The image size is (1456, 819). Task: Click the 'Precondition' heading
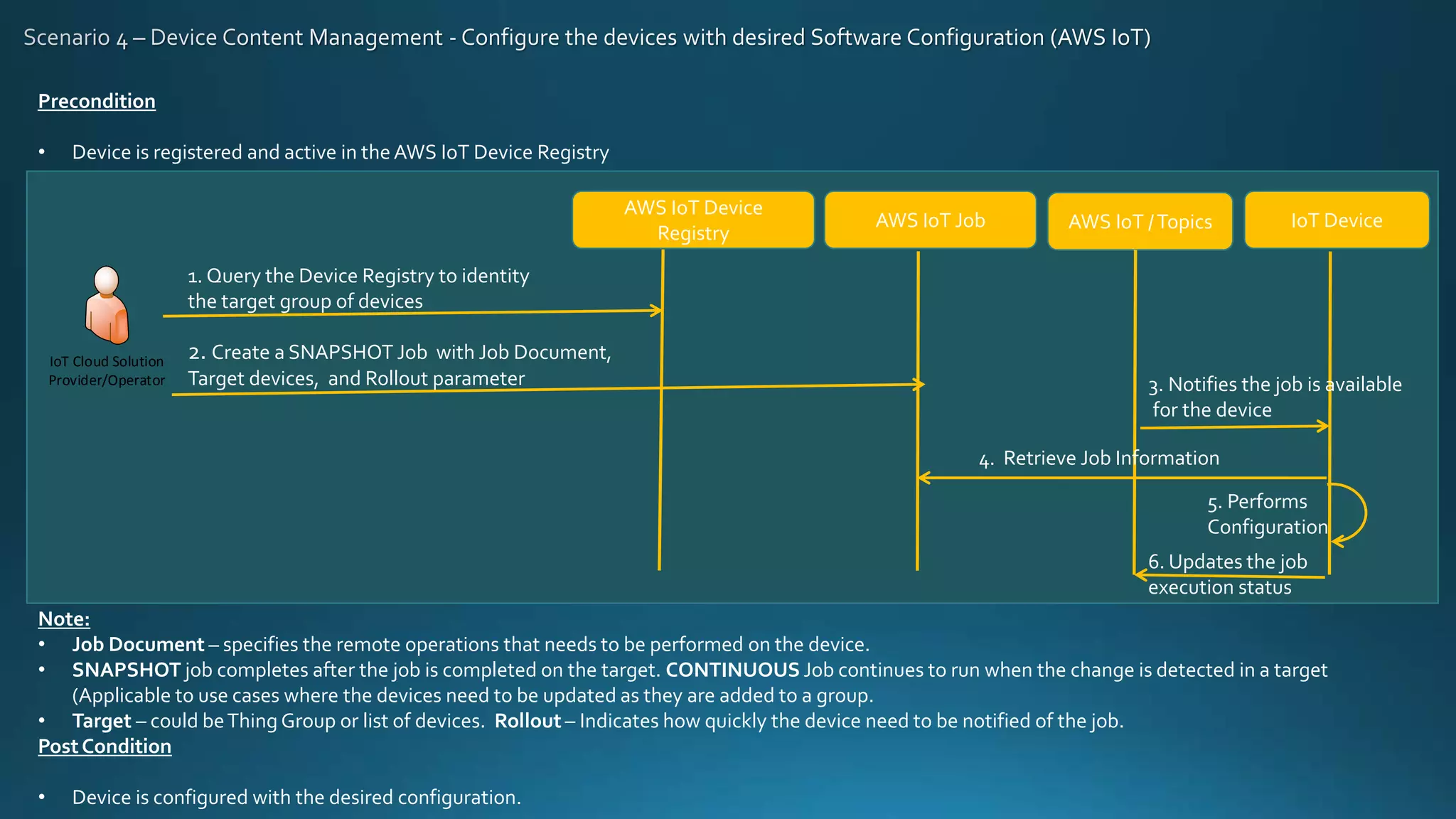(x=97, y=101)
